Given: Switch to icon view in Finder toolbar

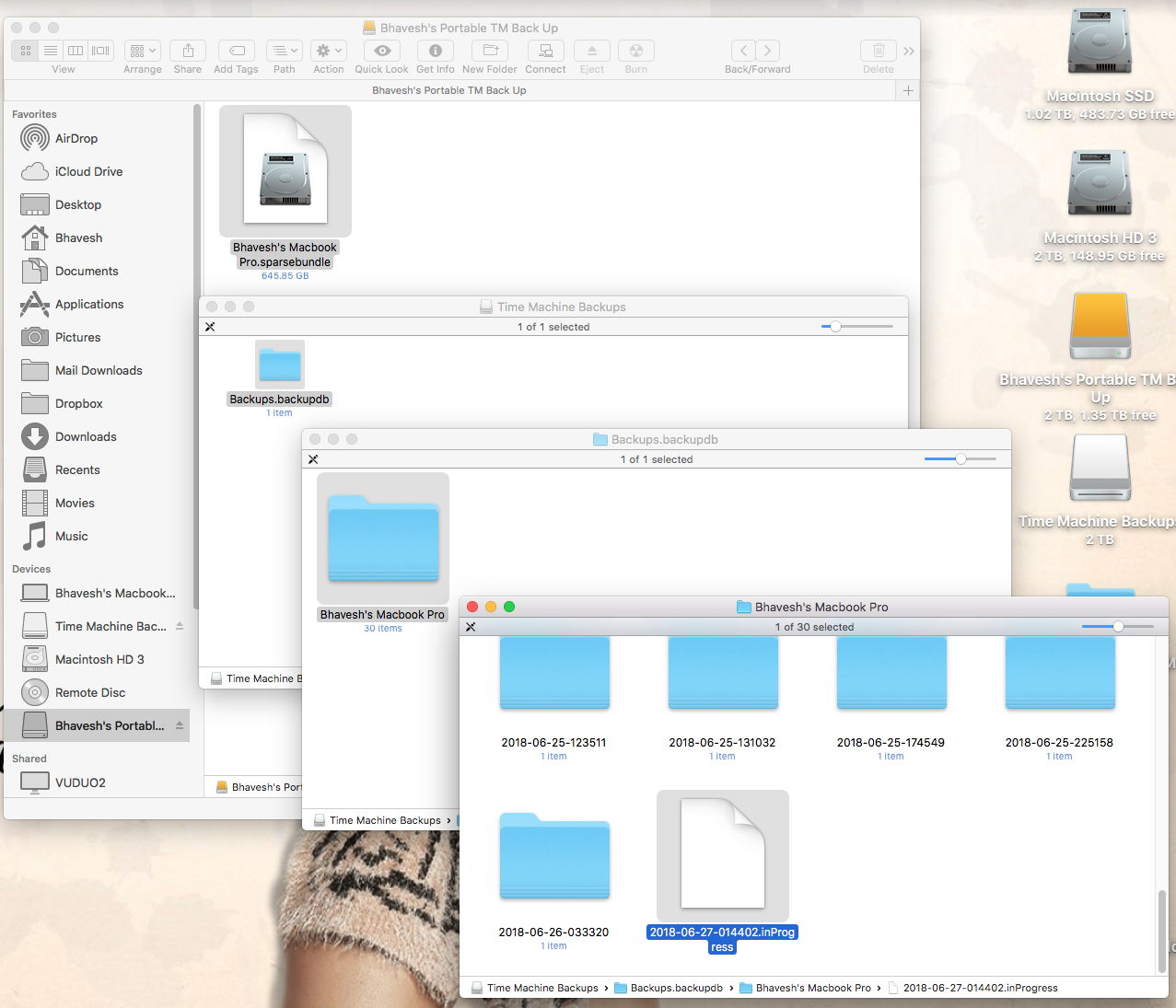Looking at the screenshot, I should [x=26, y=51].
